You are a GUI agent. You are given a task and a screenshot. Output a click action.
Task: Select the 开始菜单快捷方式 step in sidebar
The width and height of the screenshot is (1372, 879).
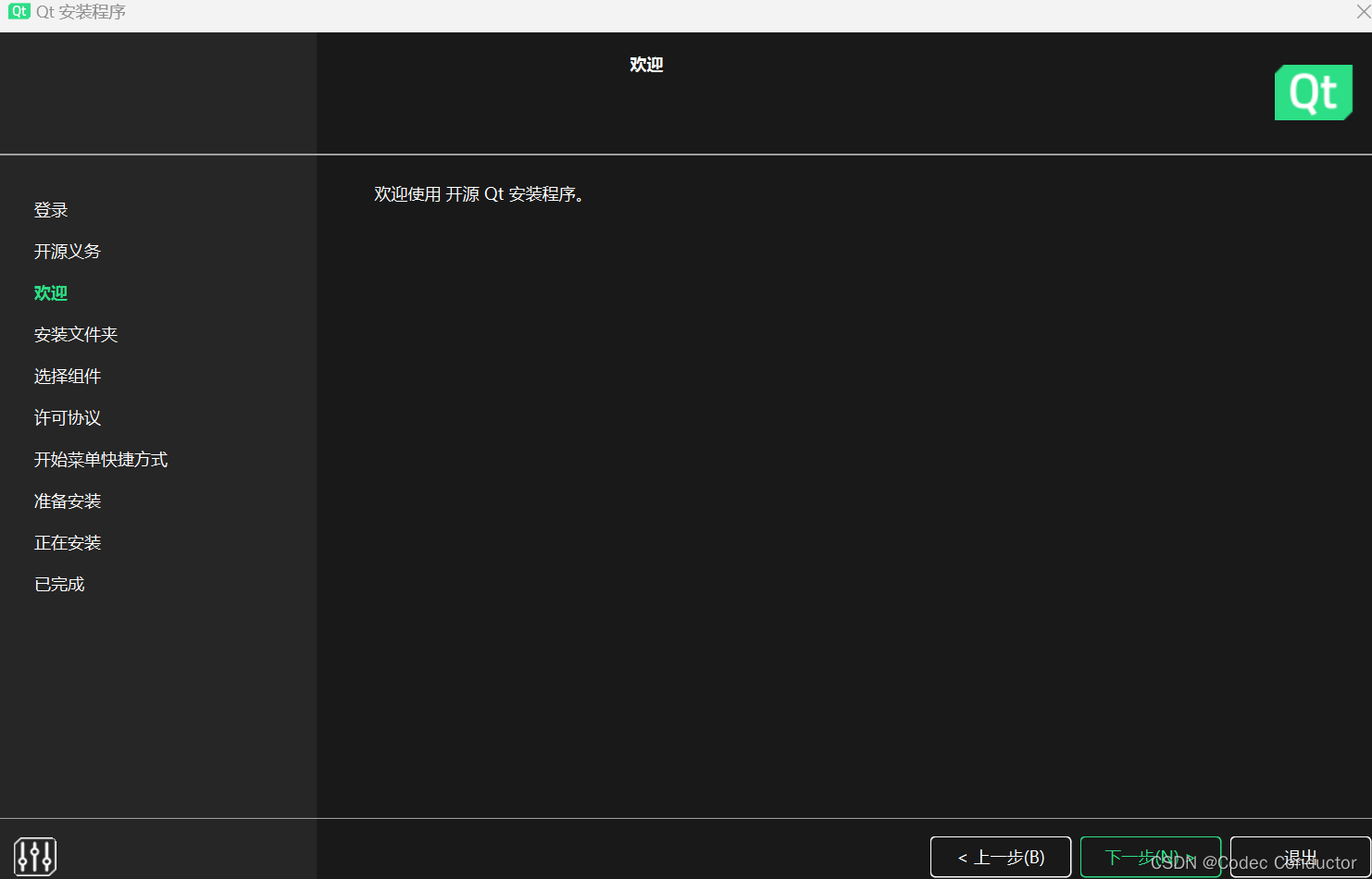coord(101,460)
